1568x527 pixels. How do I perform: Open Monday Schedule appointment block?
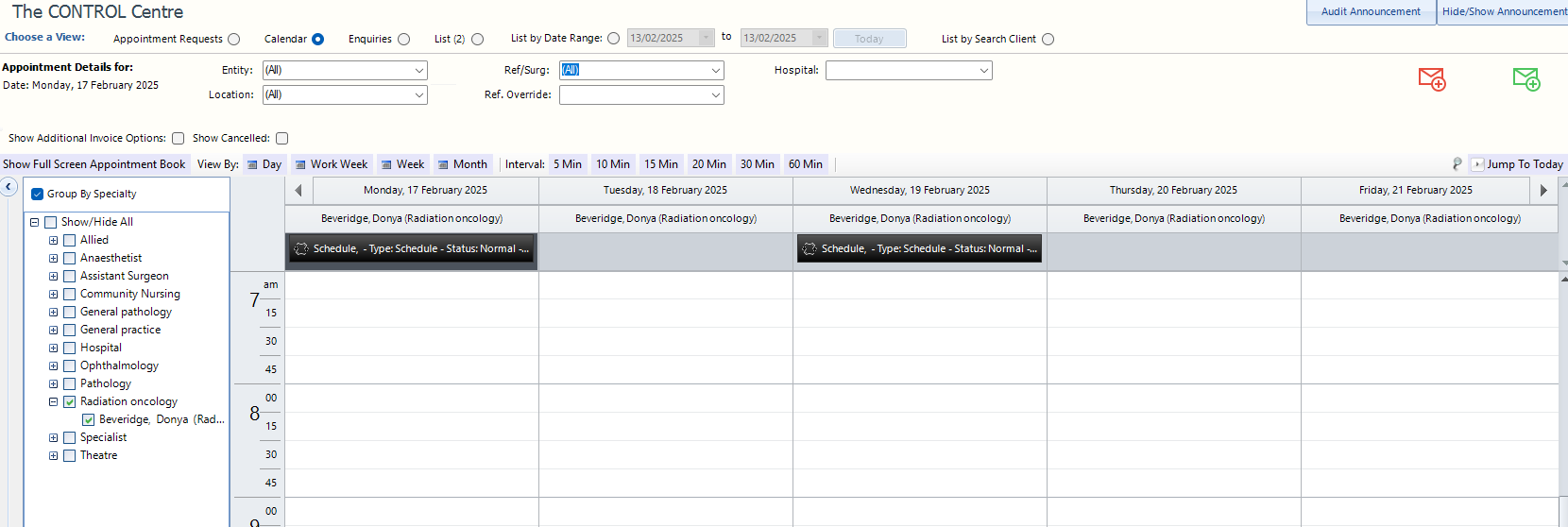(x=412, y=249)
